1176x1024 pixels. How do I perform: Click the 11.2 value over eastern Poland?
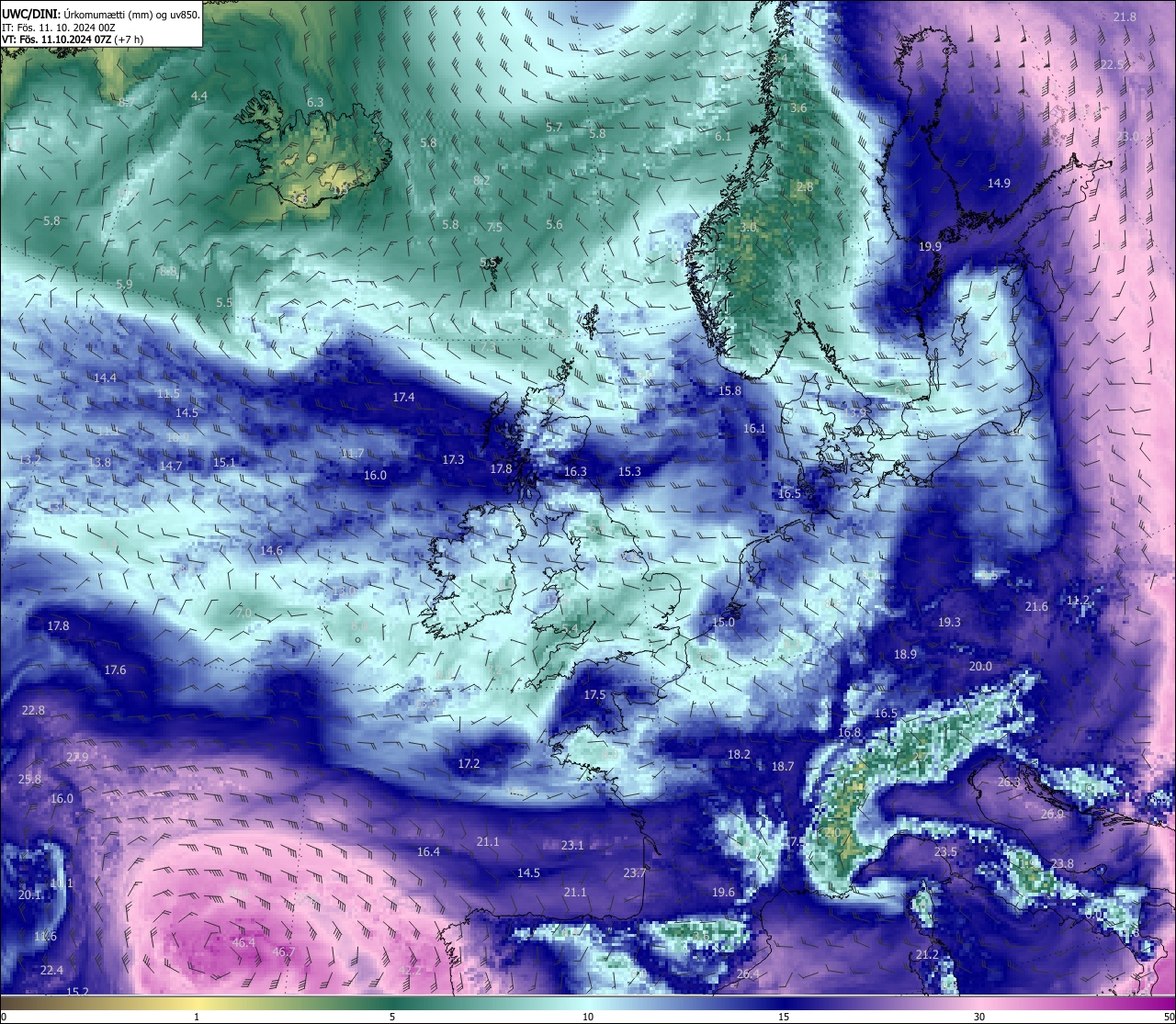coord(1079,601)
